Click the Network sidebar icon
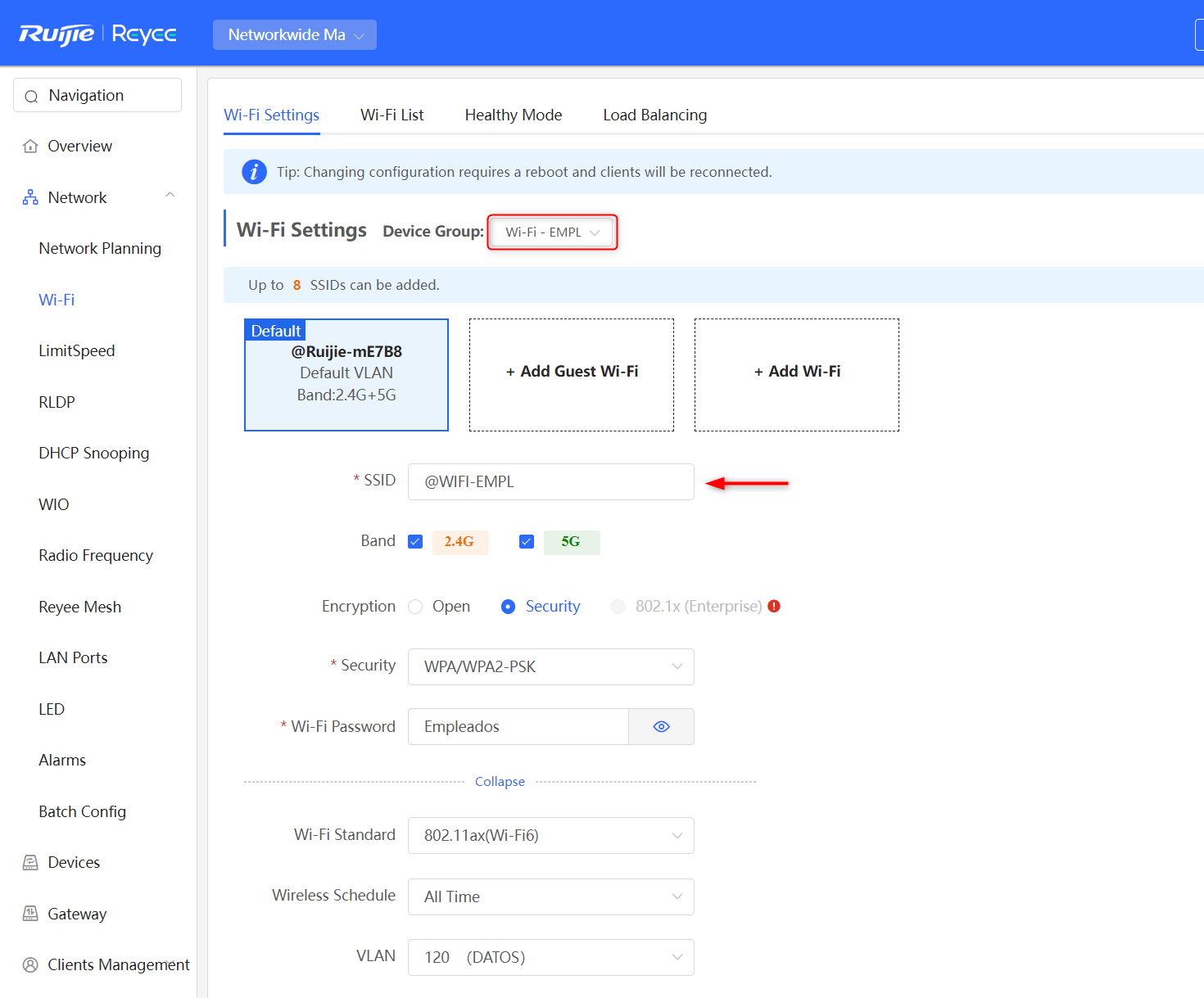The width and height of the screenshot is (1204, 998). click(x=29, y=196)
